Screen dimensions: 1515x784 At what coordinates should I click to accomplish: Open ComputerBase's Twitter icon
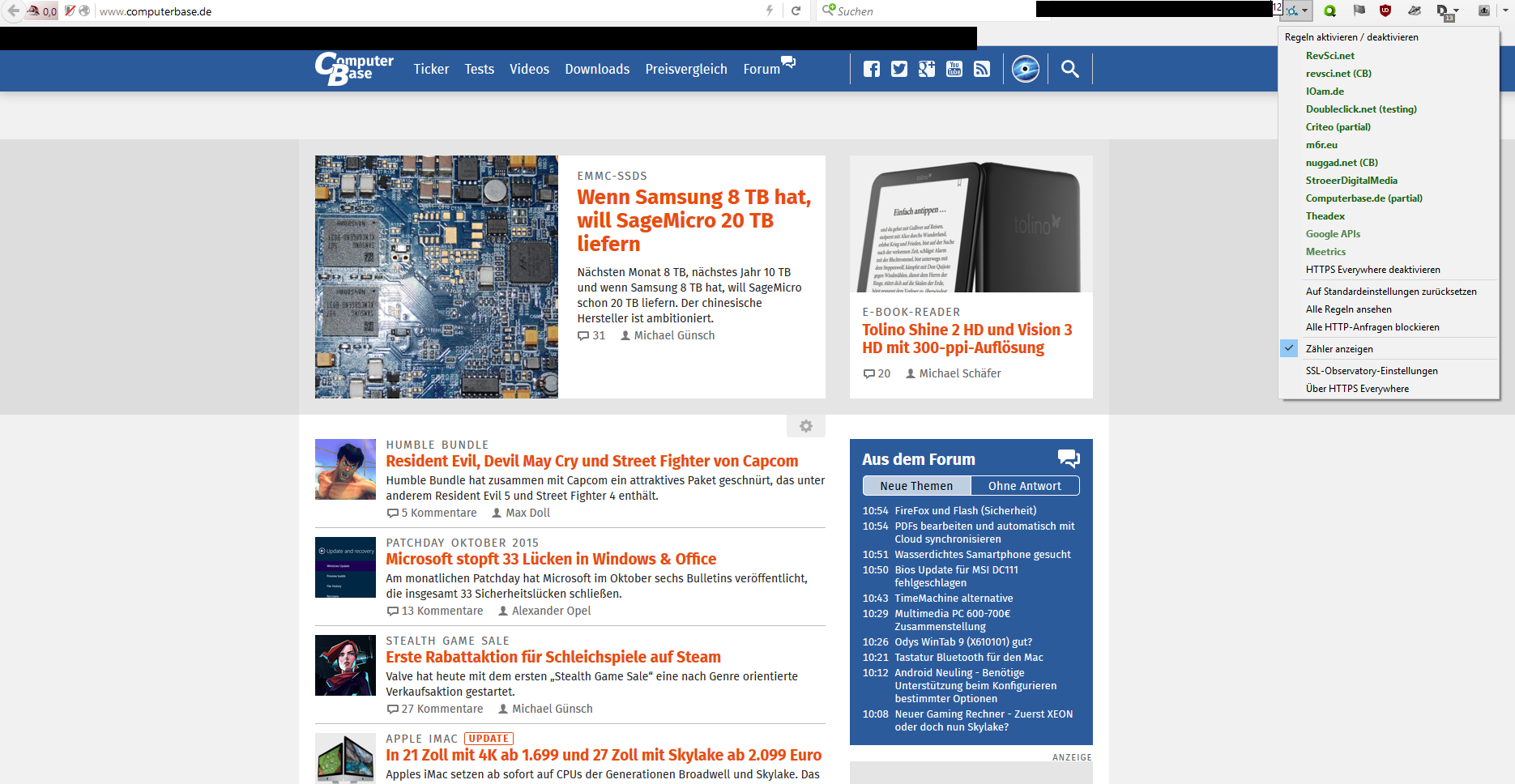pyautogui.click(x=899, y=69)
